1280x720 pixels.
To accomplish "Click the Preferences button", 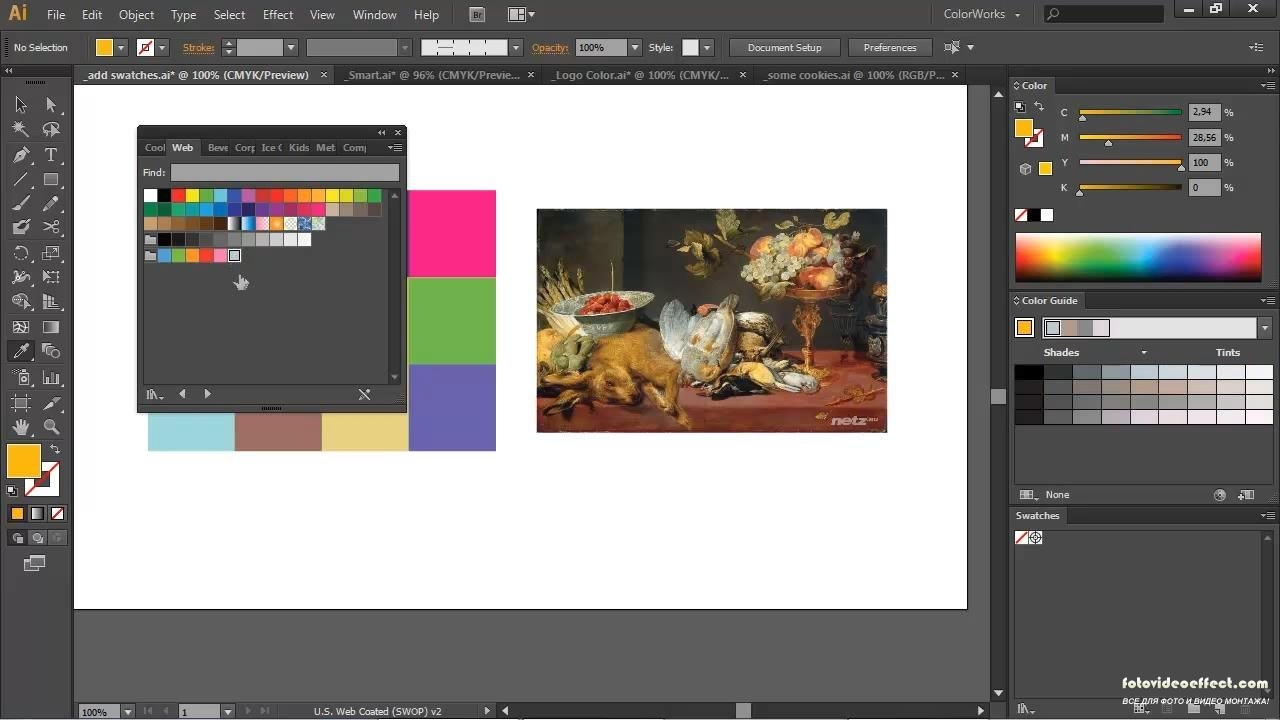I will [890, 47].
